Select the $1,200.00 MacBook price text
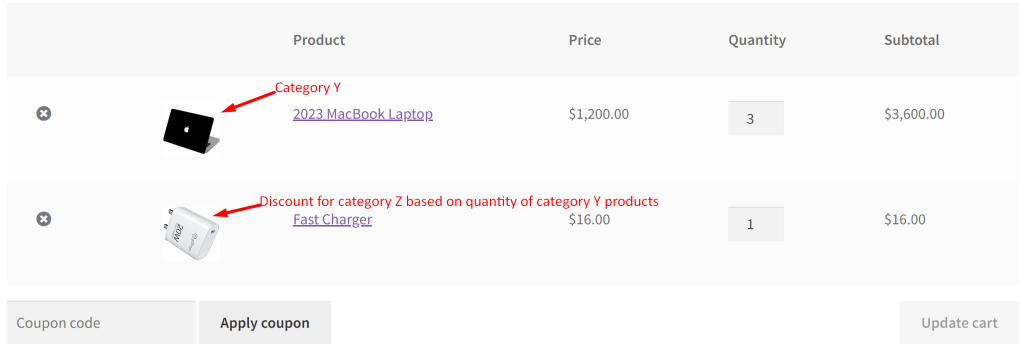 (x=599, y=114)
